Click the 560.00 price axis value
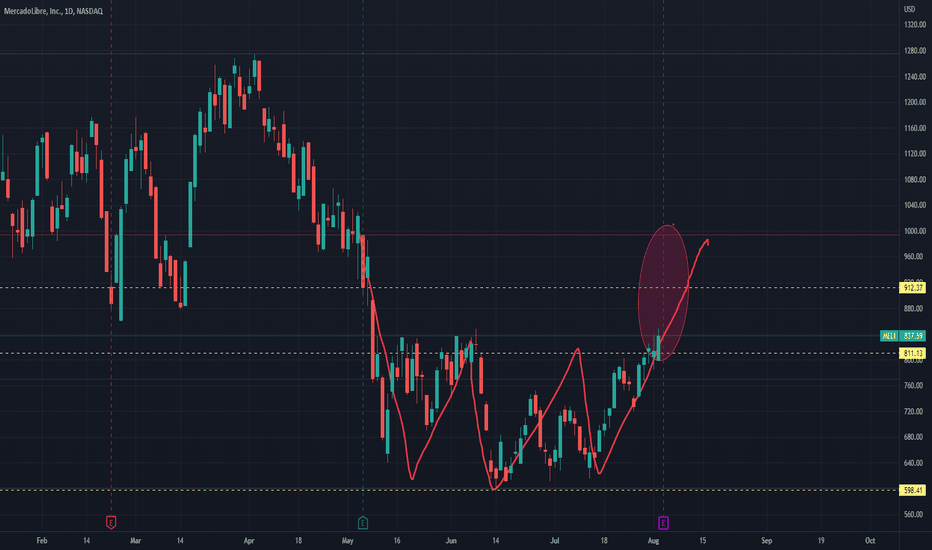This screenshot has height=550, width=932. pyautogui.click(x=915, y=514)
